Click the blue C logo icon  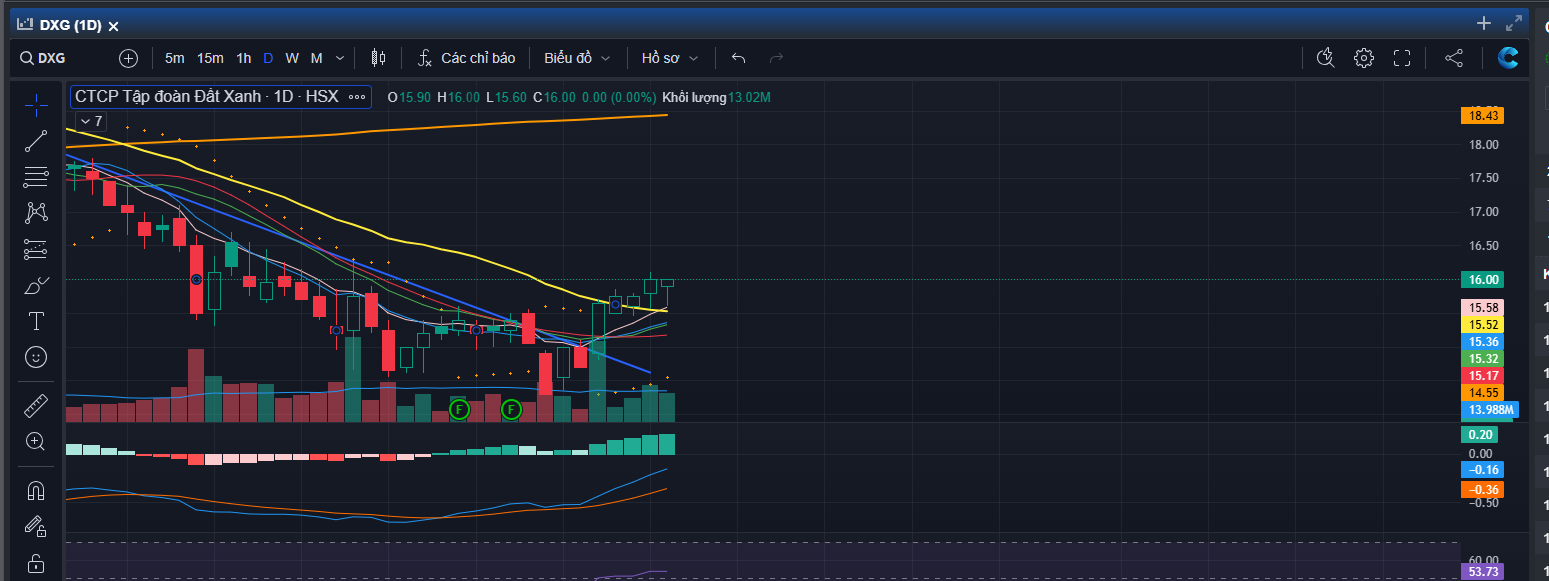pos(1508,58)
